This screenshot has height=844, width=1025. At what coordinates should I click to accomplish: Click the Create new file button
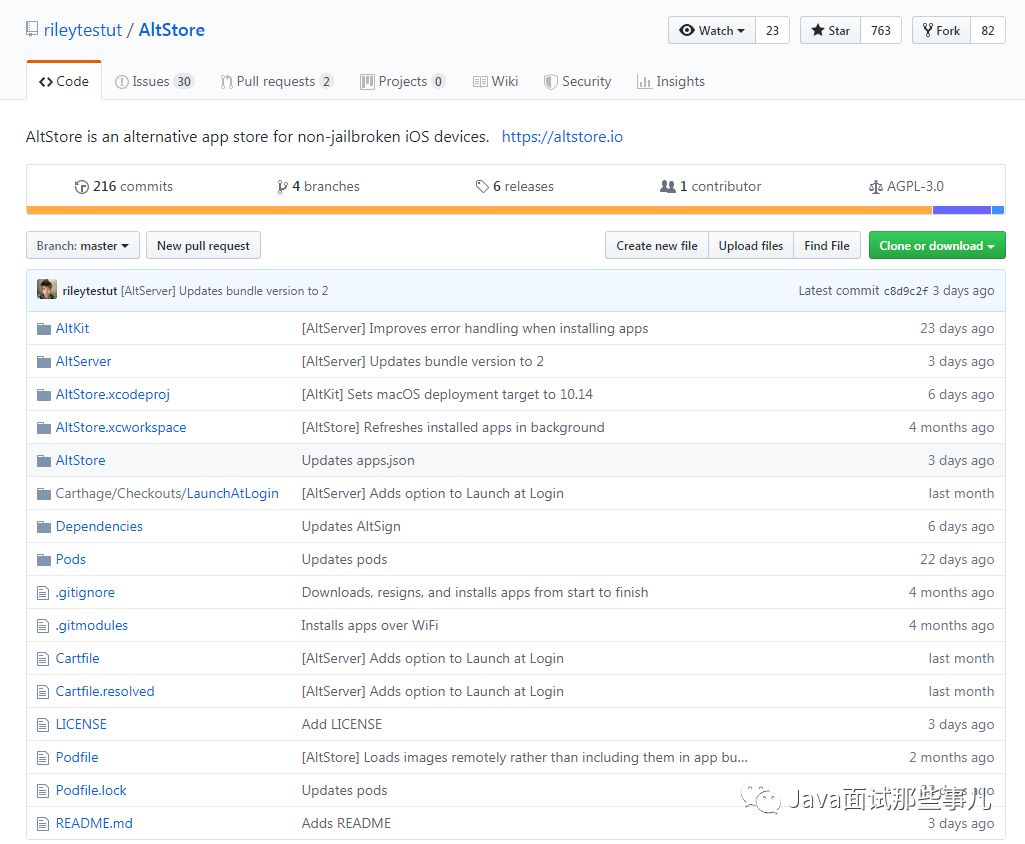point(657,246)
